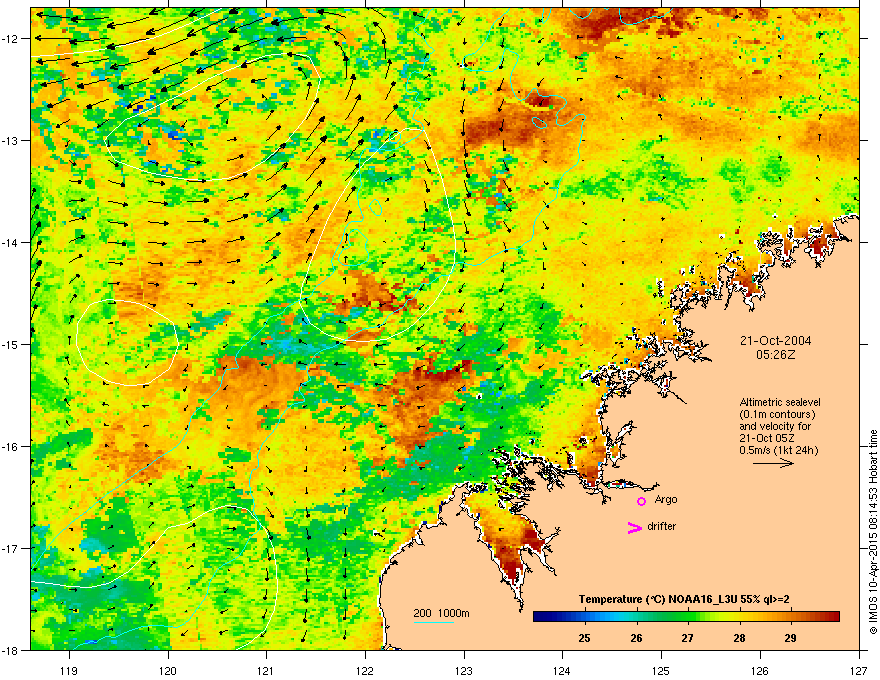This screenshot has width=880, height=680.
Task: Click the longitude axis label 124
Action: click(x=562, y=670)
